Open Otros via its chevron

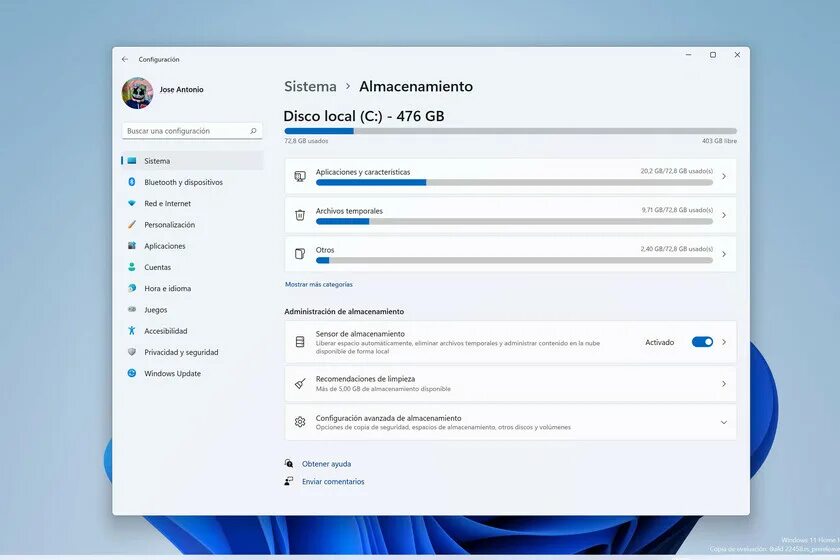point(724,254)
